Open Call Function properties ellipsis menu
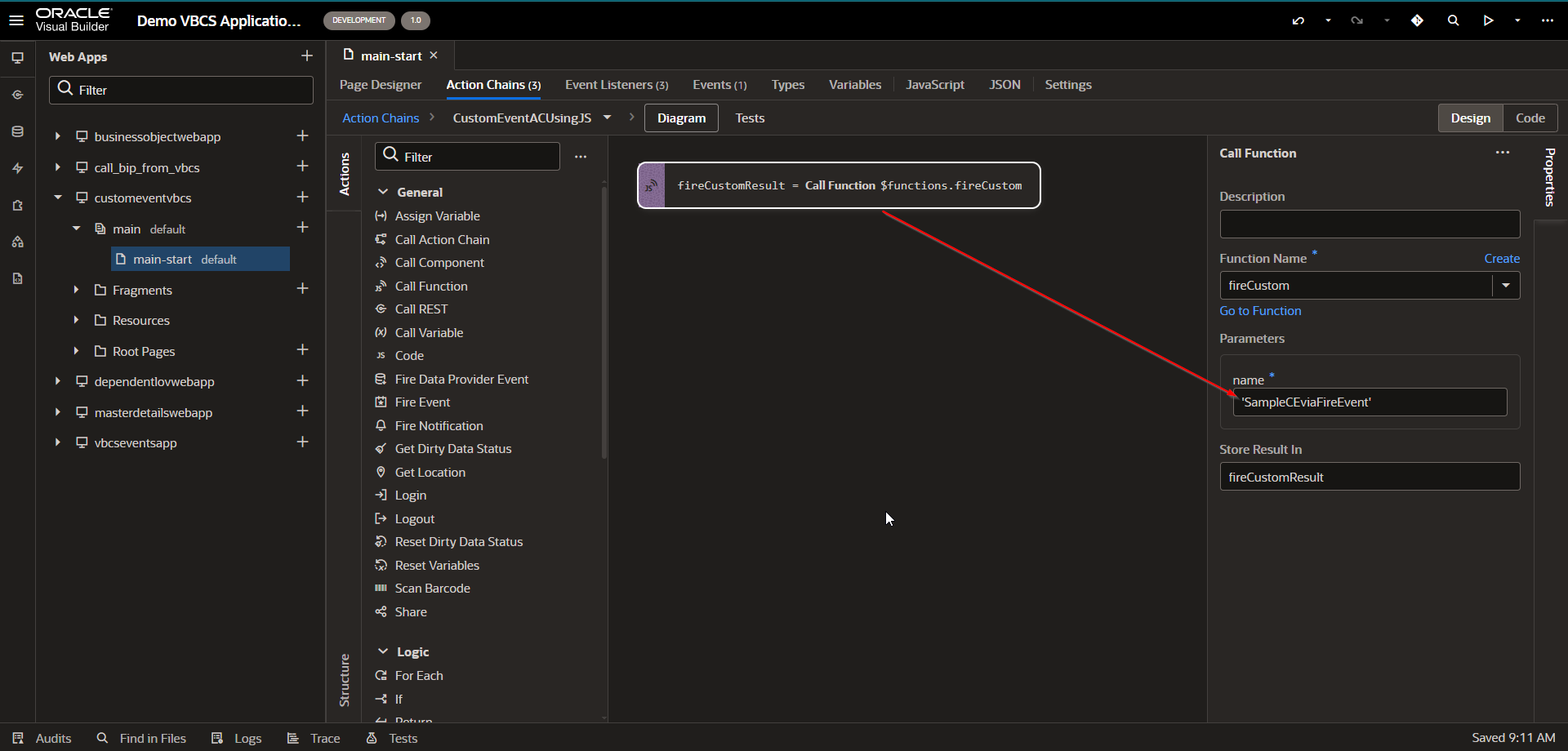This screenshot has height=751, width=1568. coord(1503,153)
